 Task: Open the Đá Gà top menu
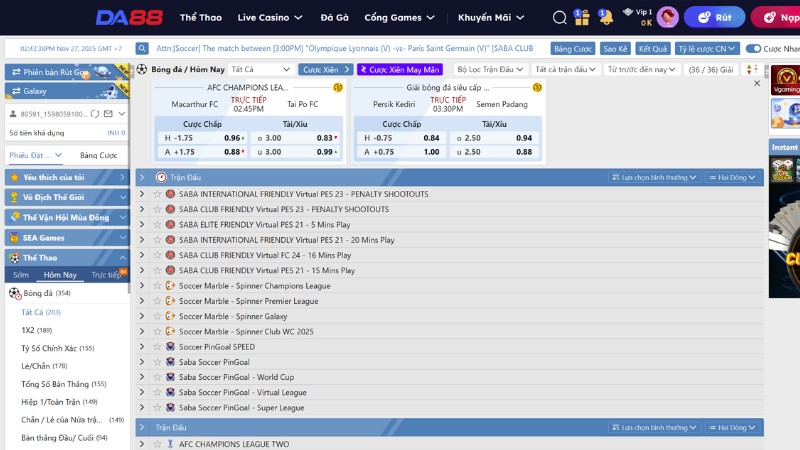pyautogui.click(x=334, y=18)
